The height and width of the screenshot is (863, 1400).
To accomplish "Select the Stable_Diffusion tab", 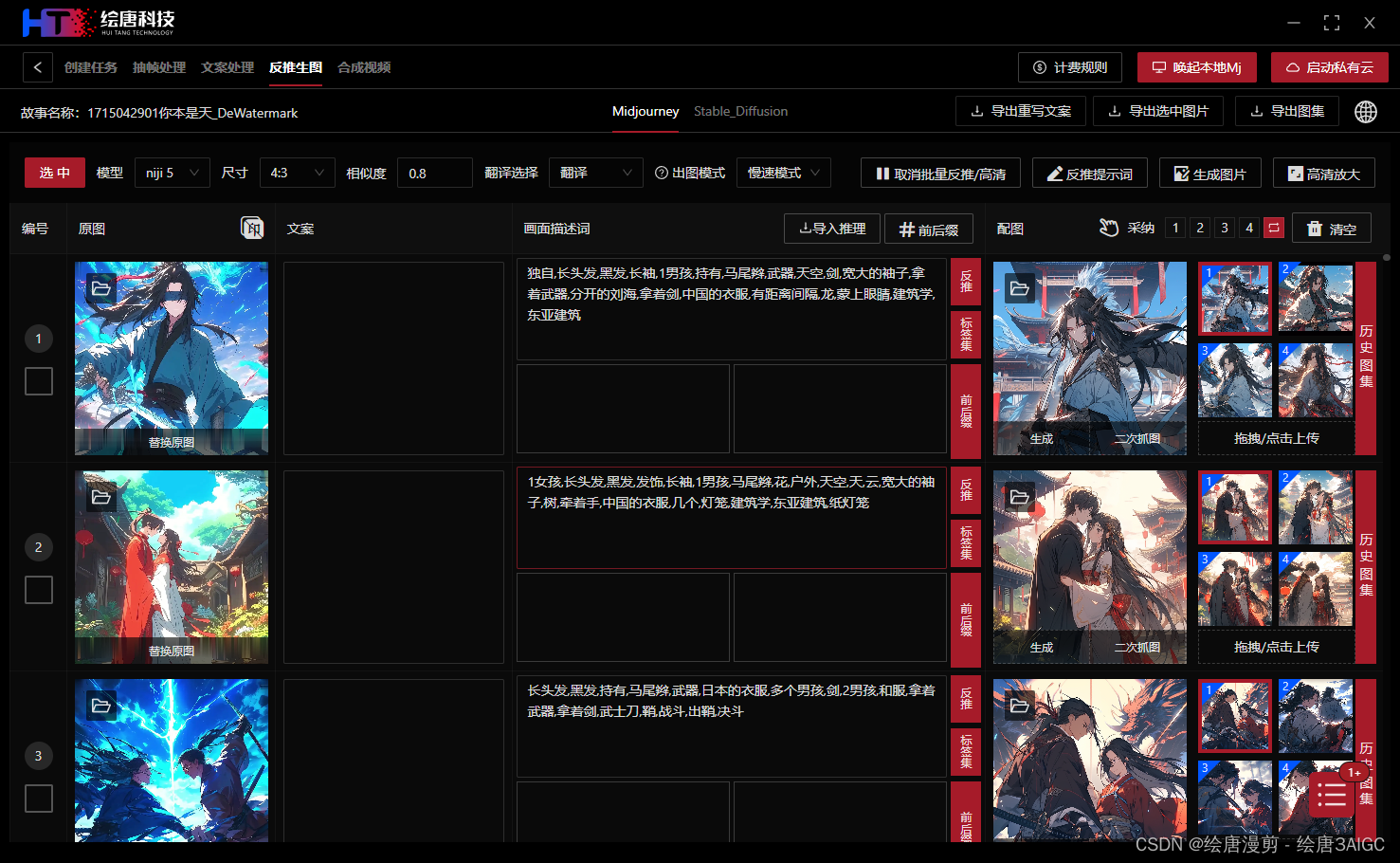I will tap(740, 111).
